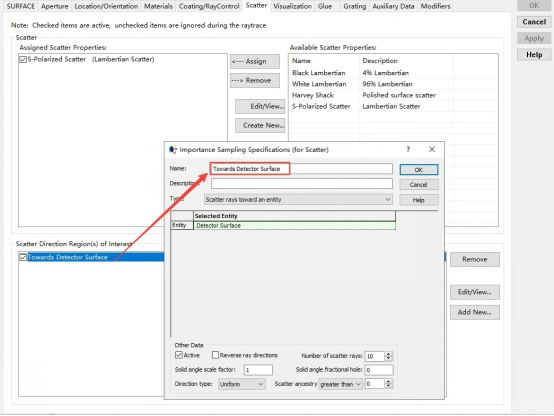Click the main window Help button
This screenshot has width=554, height=416.
click(534, 55)
